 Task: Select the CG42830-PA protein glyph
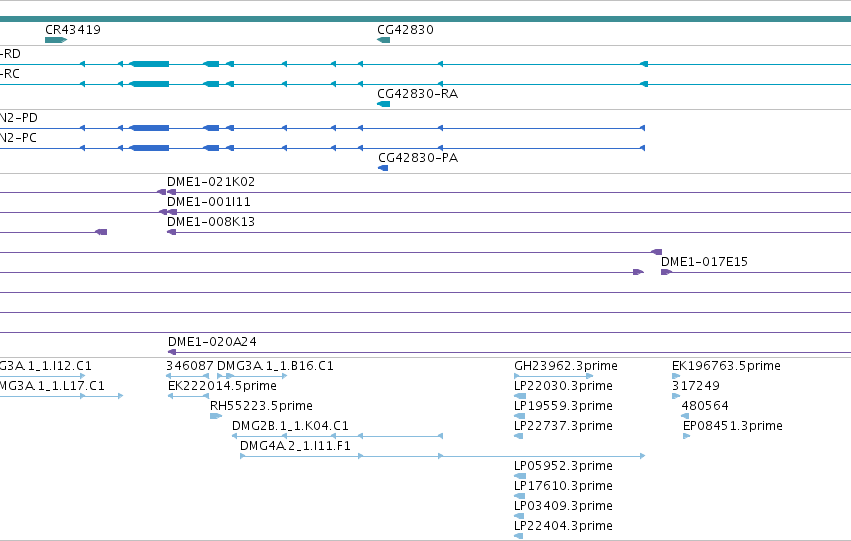(383, 168)
